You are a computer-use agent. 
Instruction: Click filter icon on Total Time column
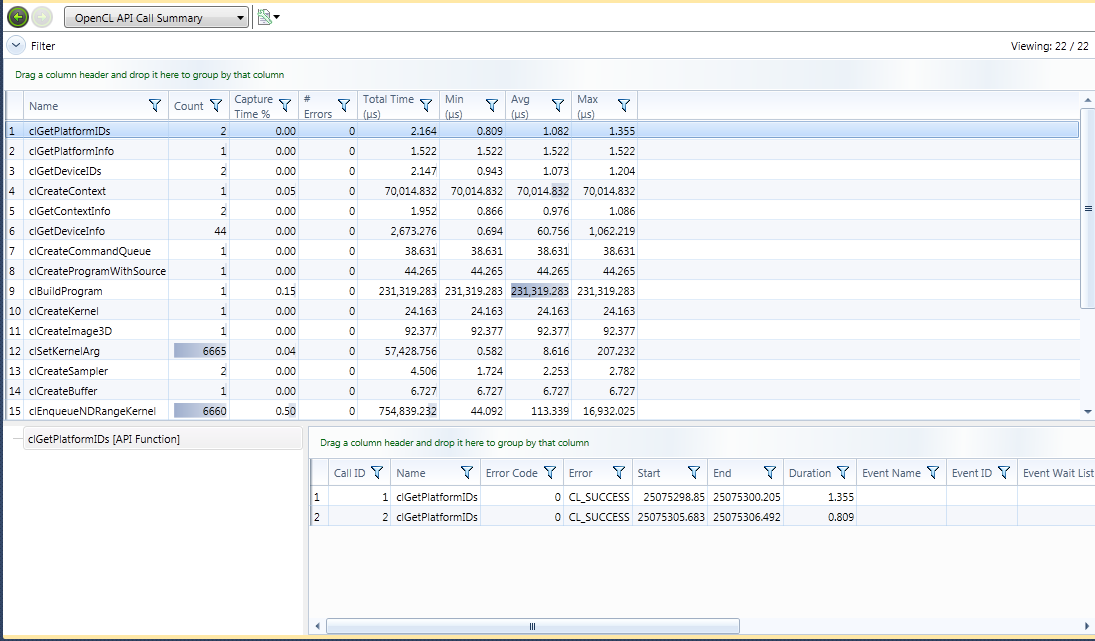click(x=426, y=106)
